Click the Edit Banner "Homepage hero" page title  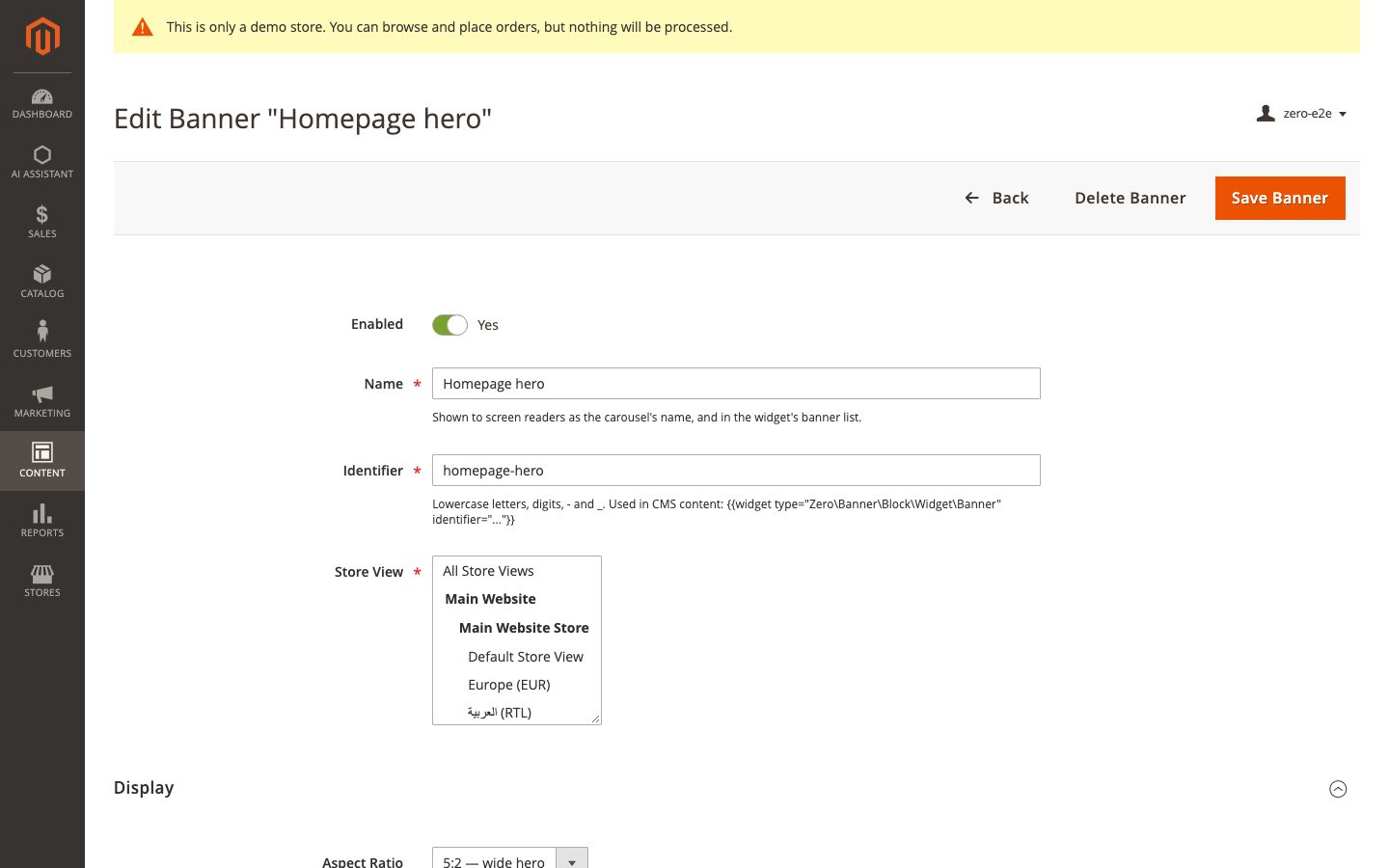pyautogui.click(x=303, y=119)
